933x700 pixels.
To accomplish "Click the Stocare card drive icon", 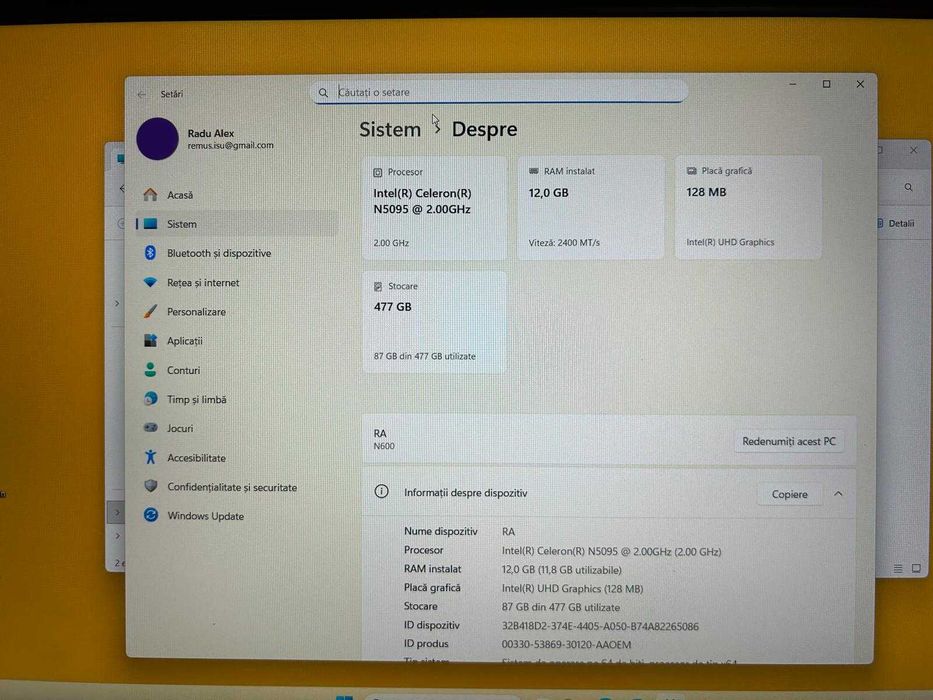I will 378,287.
